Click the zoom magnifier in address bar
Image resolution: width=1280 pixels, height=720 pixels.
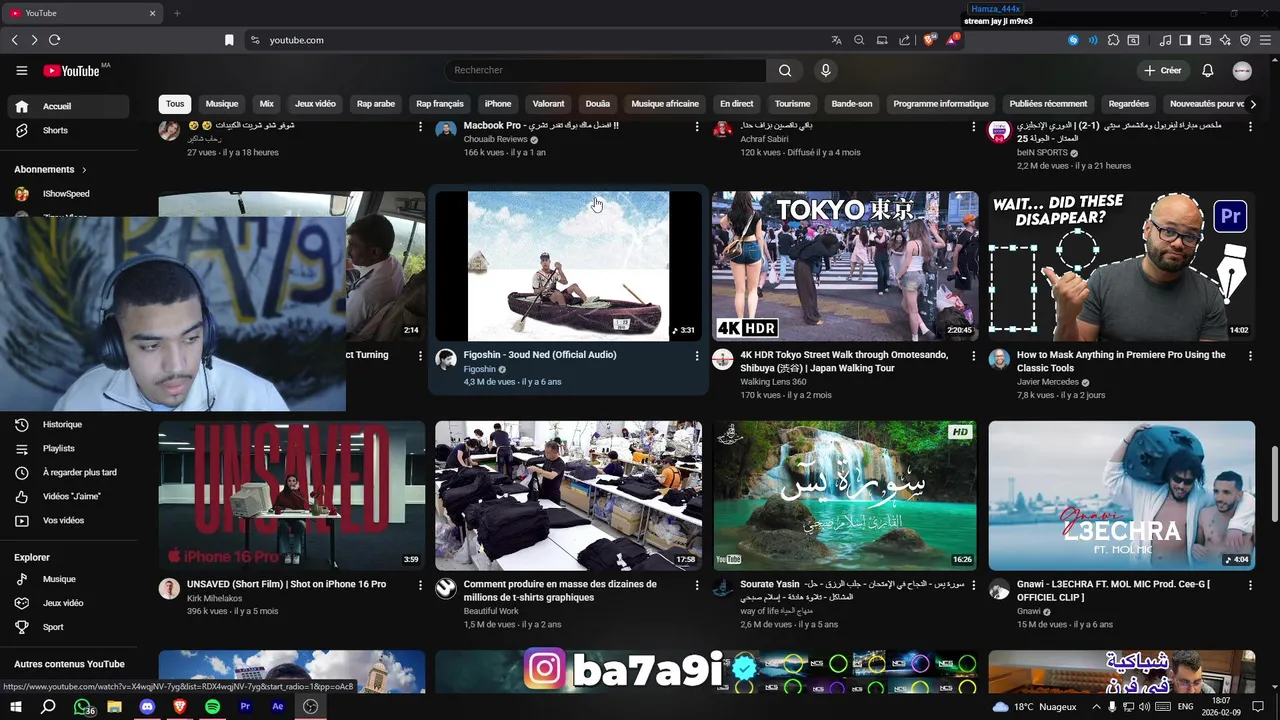859,40
